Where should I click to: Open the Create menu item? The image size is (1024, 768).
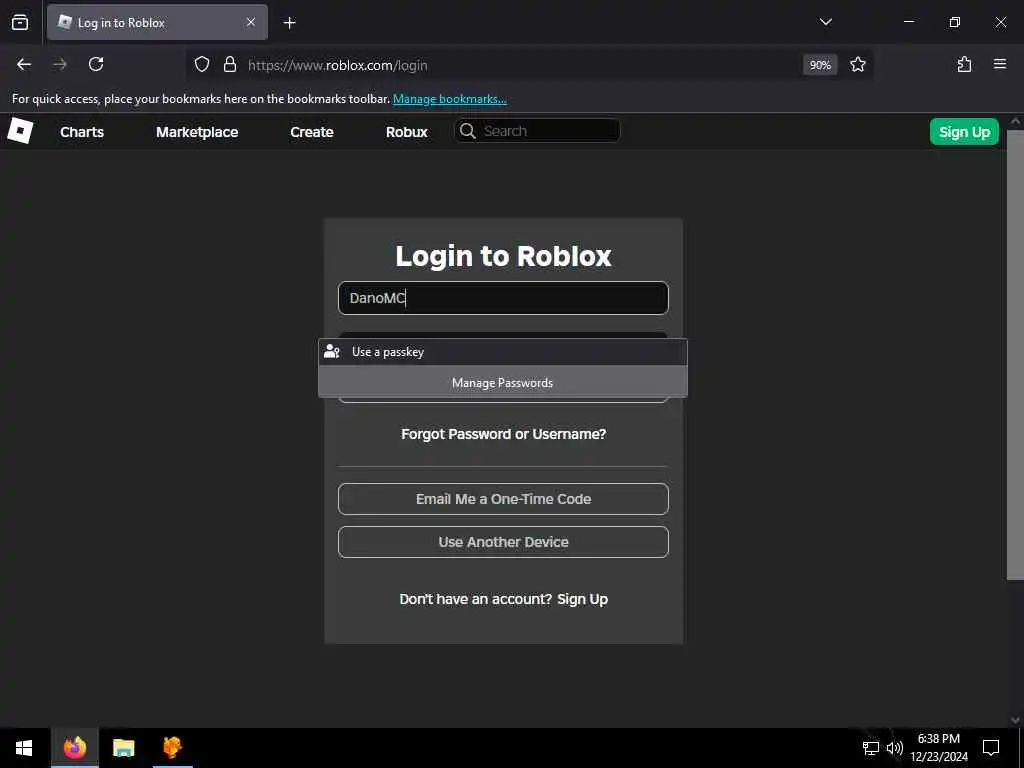pos(312,132)
